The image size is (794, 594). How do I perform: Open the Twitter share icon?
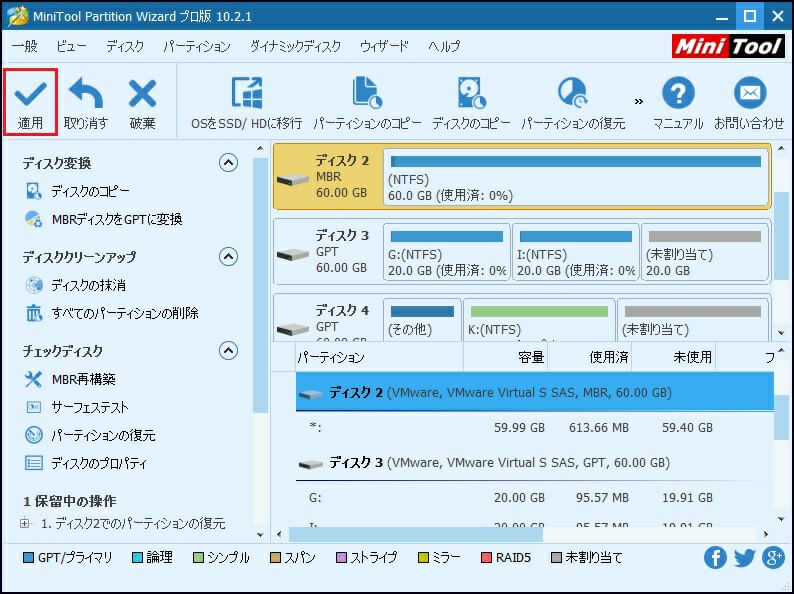[744, 558]
